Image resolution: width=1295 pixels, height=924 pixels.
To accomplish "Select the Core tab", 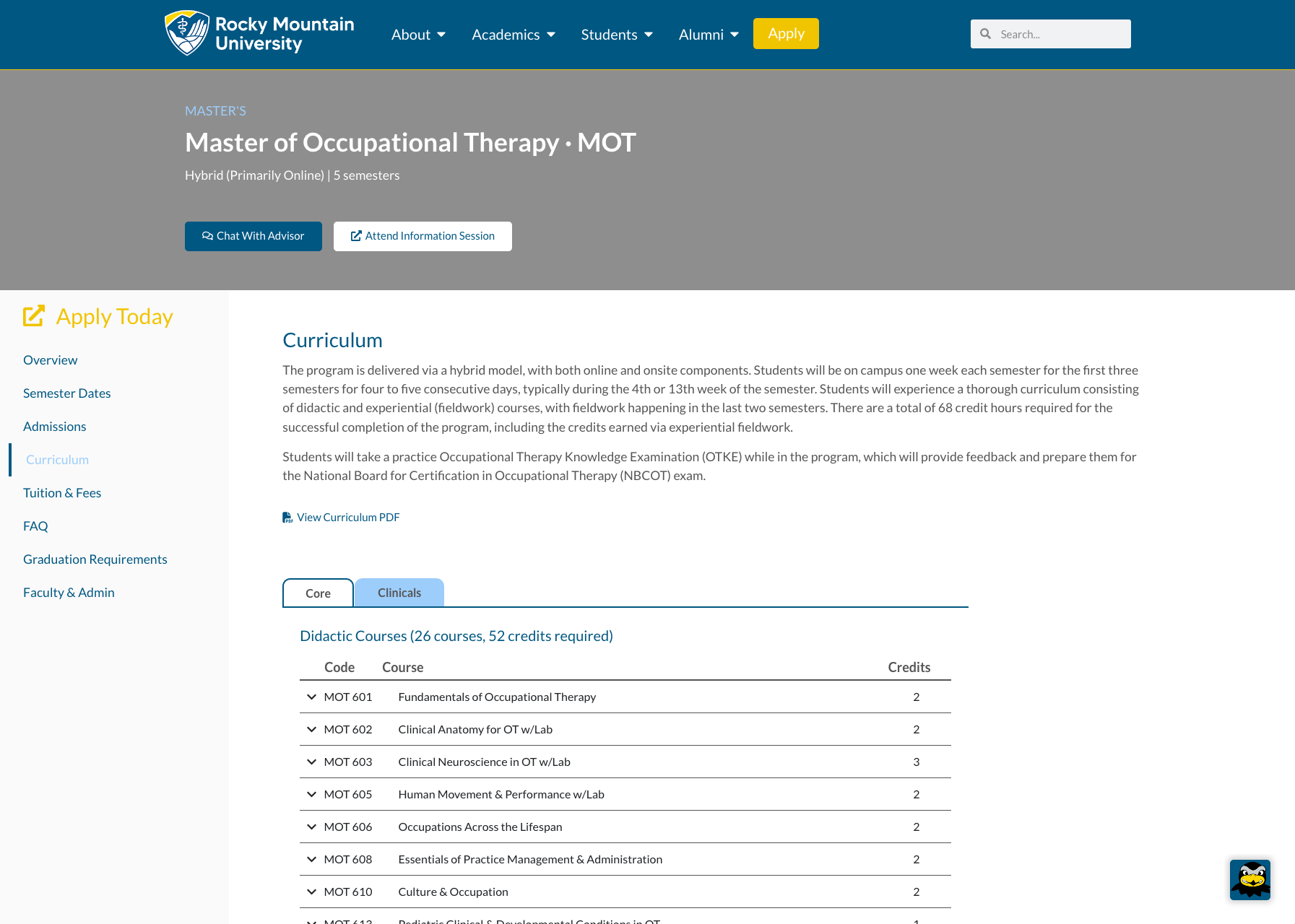I will pyautogui.click(x=318, y=593).
